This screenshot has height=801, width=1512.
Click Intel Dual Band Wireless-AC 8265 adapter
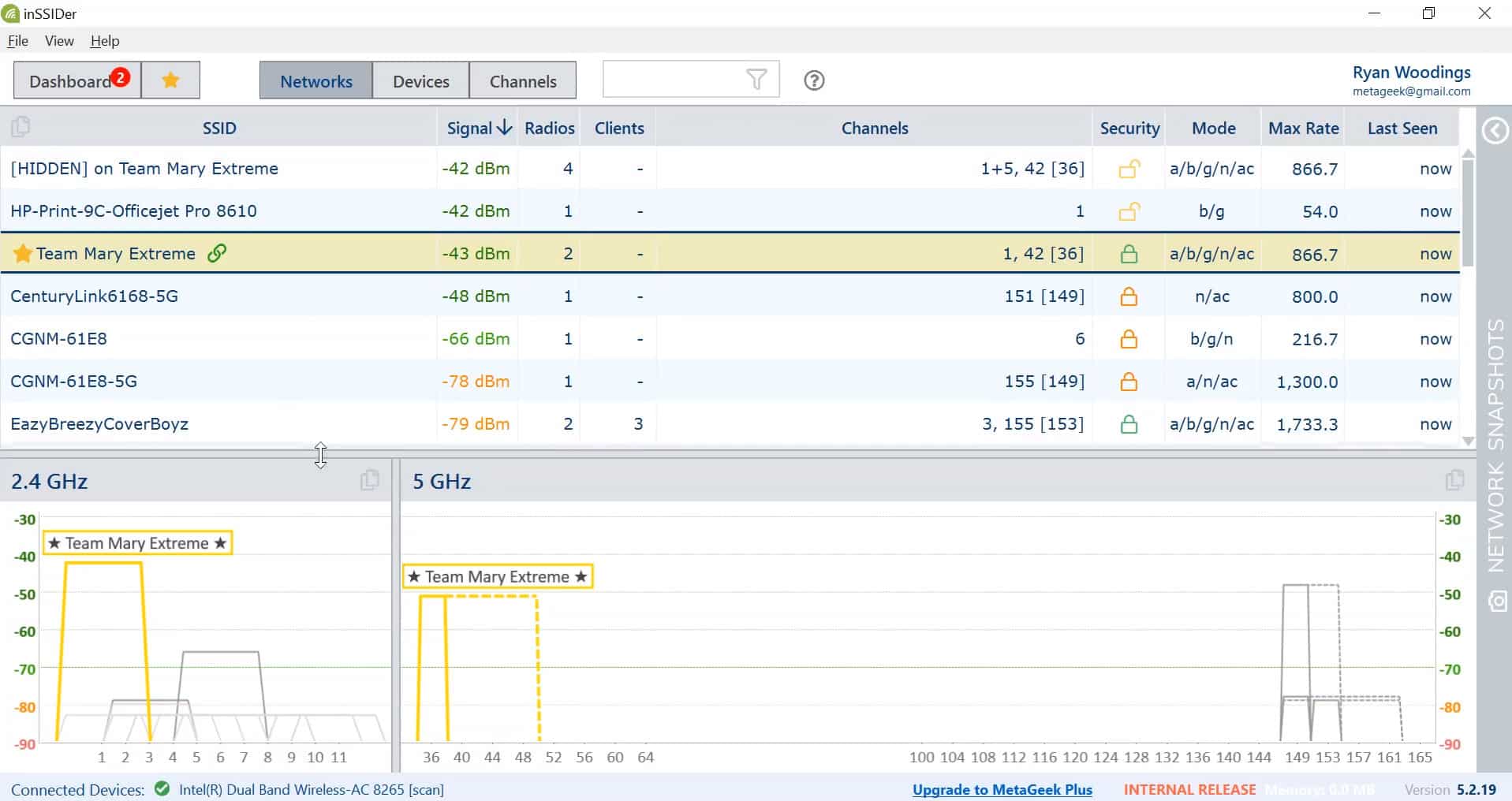click(x=311, y=789)
